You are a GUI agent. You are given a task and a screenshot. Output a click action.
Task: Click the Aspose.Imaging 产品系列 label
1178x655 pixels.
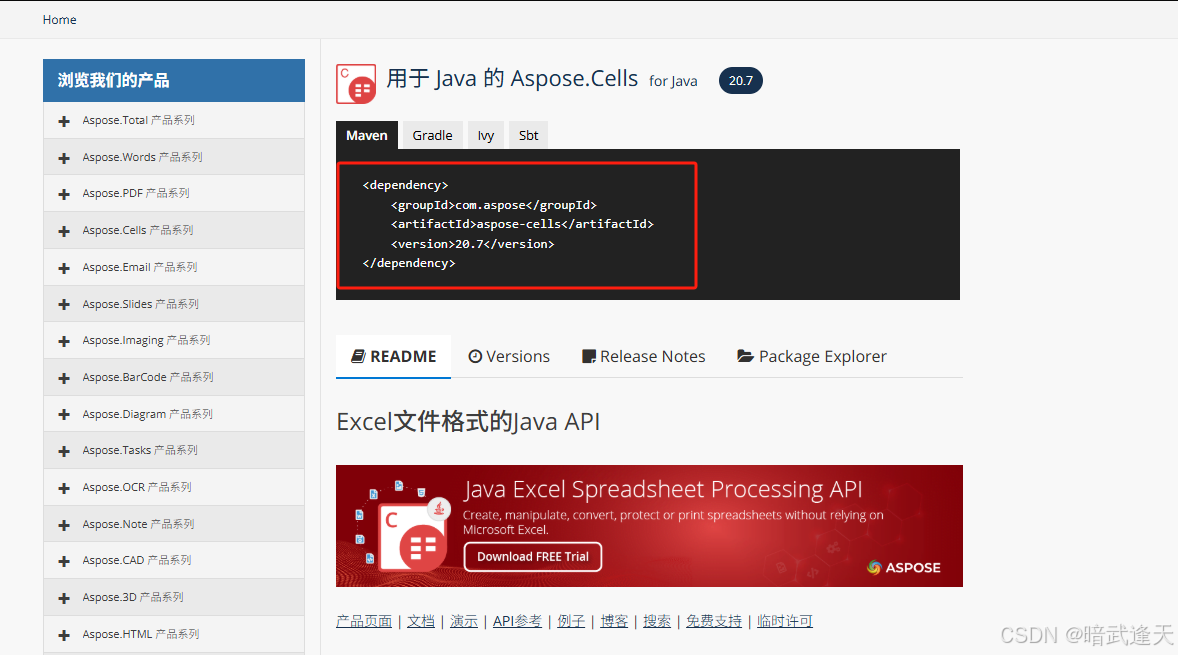pos(146,340)
